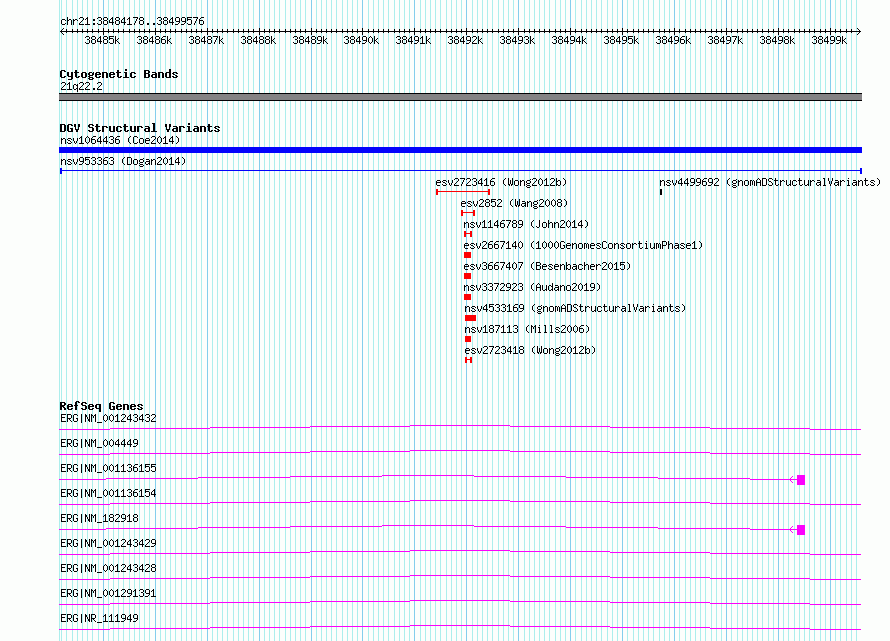Screen dimensions: 890x641
Task: Select the red nsv4533169 variant block
Action: point(470,318)
